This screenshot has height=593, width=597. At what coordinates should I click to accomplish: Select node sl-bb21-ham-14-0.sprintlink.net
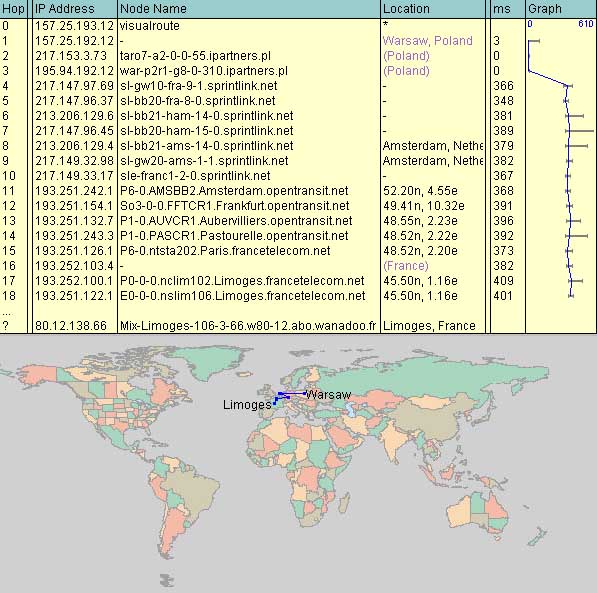pyautogui.click(x=206, y=116)
